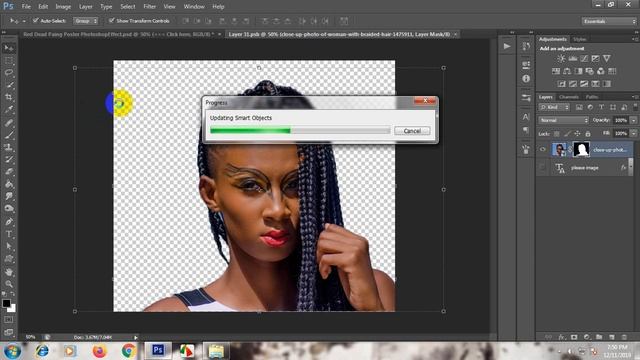The width and height of the screenshot is (640, 360).
Task: Open the layer Kind filter dropdown
Action: [554, 107]
